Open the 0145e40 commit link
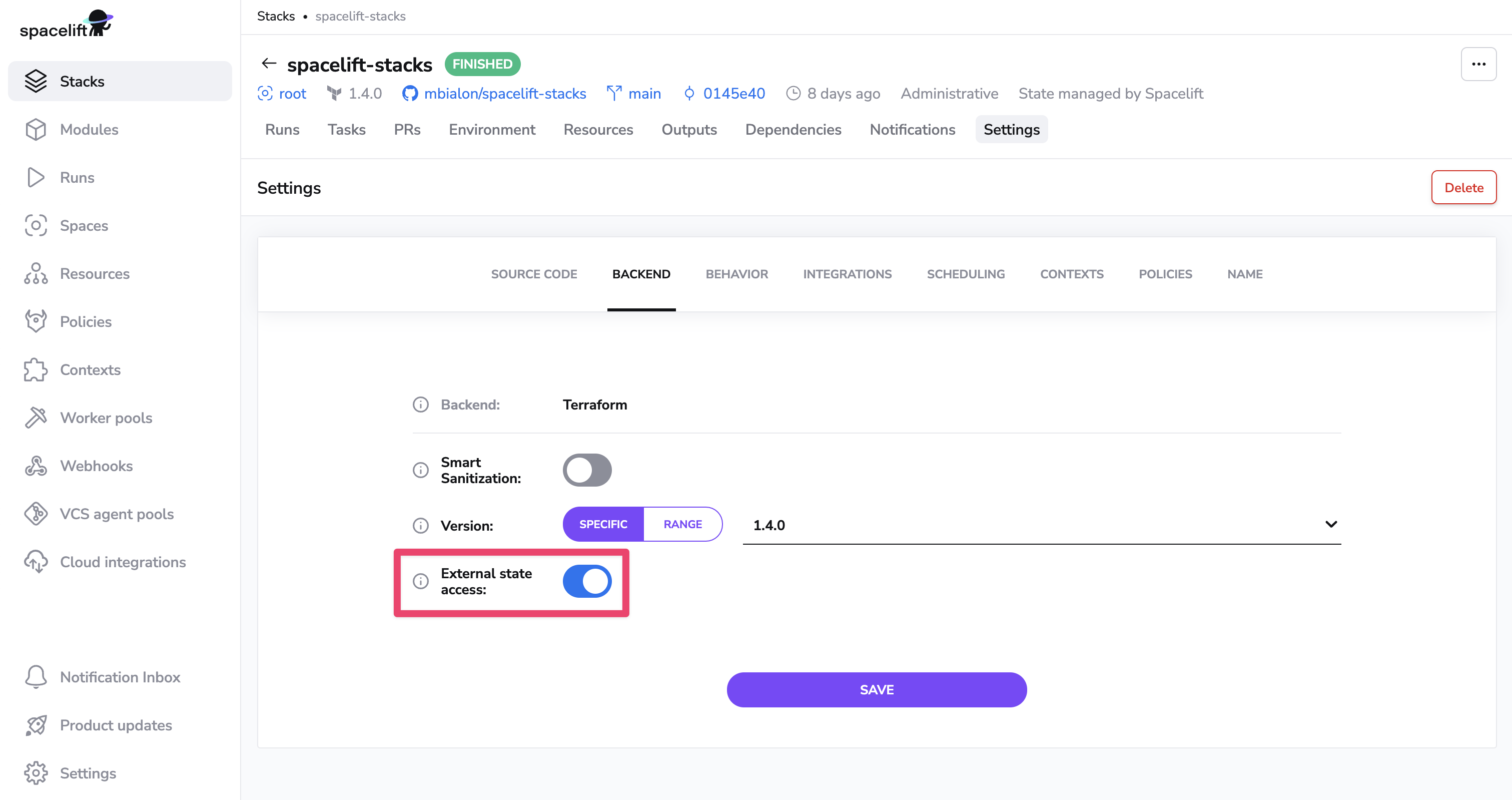 pyautogui.click(x=733, y=94)
